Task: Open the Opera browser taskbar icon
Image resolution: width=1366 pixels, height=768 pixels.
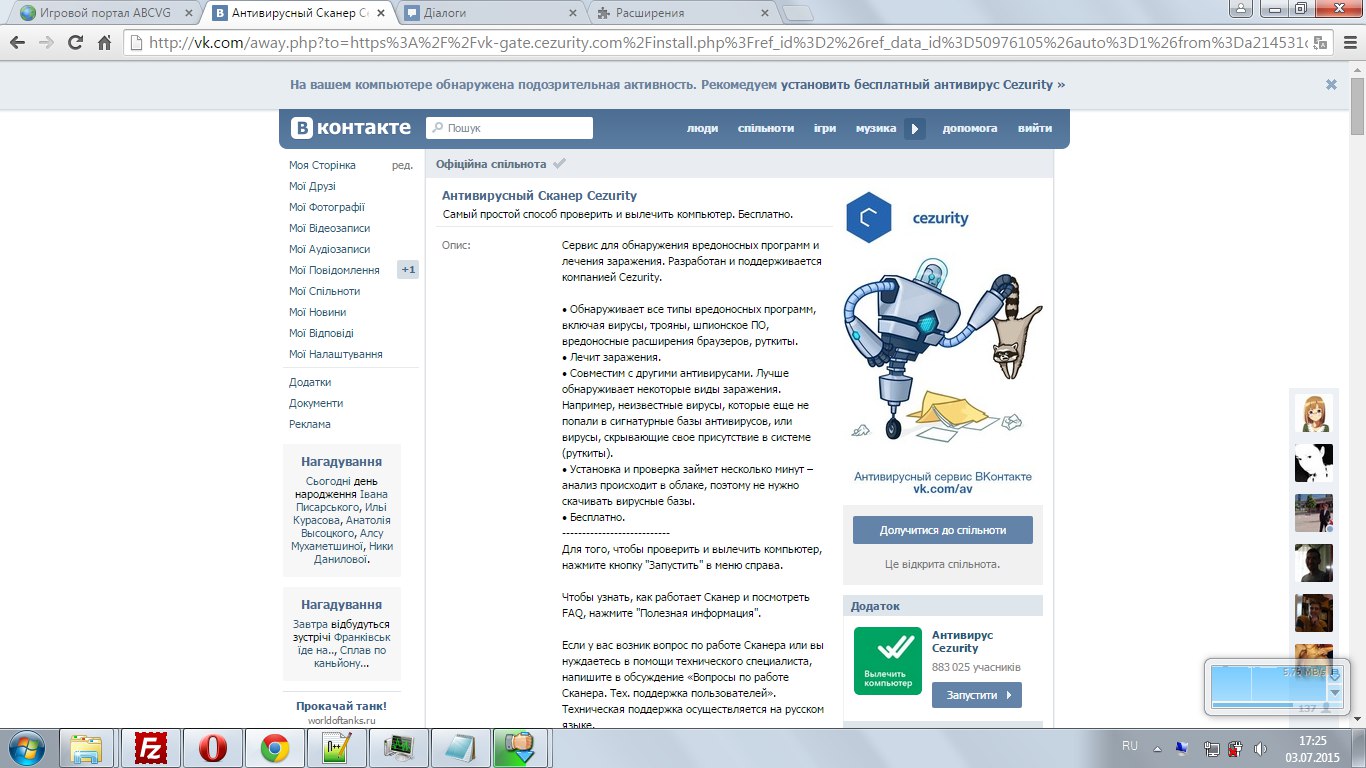Action: pyautogui.click(x=214, y=748)
